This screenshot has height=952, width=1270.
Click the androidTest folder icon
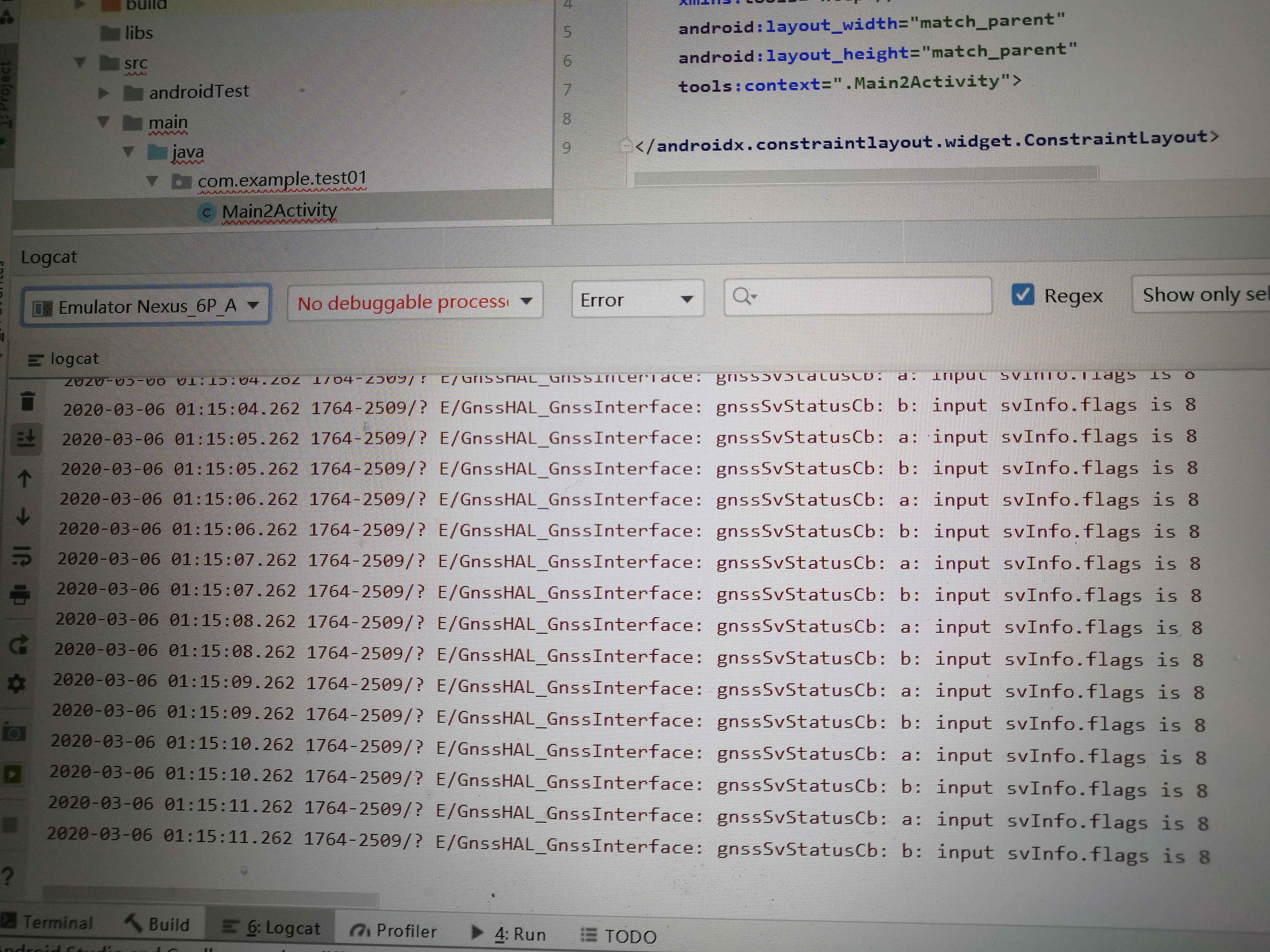(133, 92)
